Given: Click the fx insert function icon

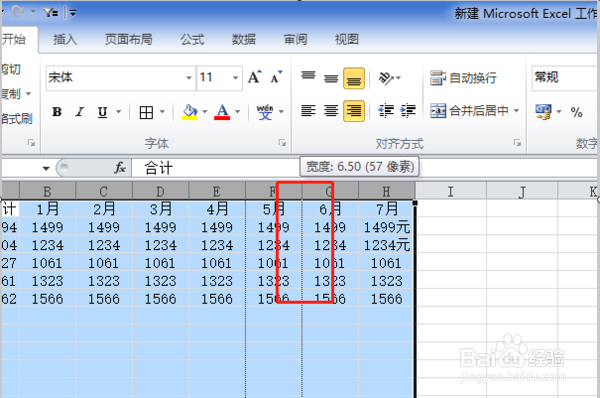Looking at the screenshot, I should 120,168.
